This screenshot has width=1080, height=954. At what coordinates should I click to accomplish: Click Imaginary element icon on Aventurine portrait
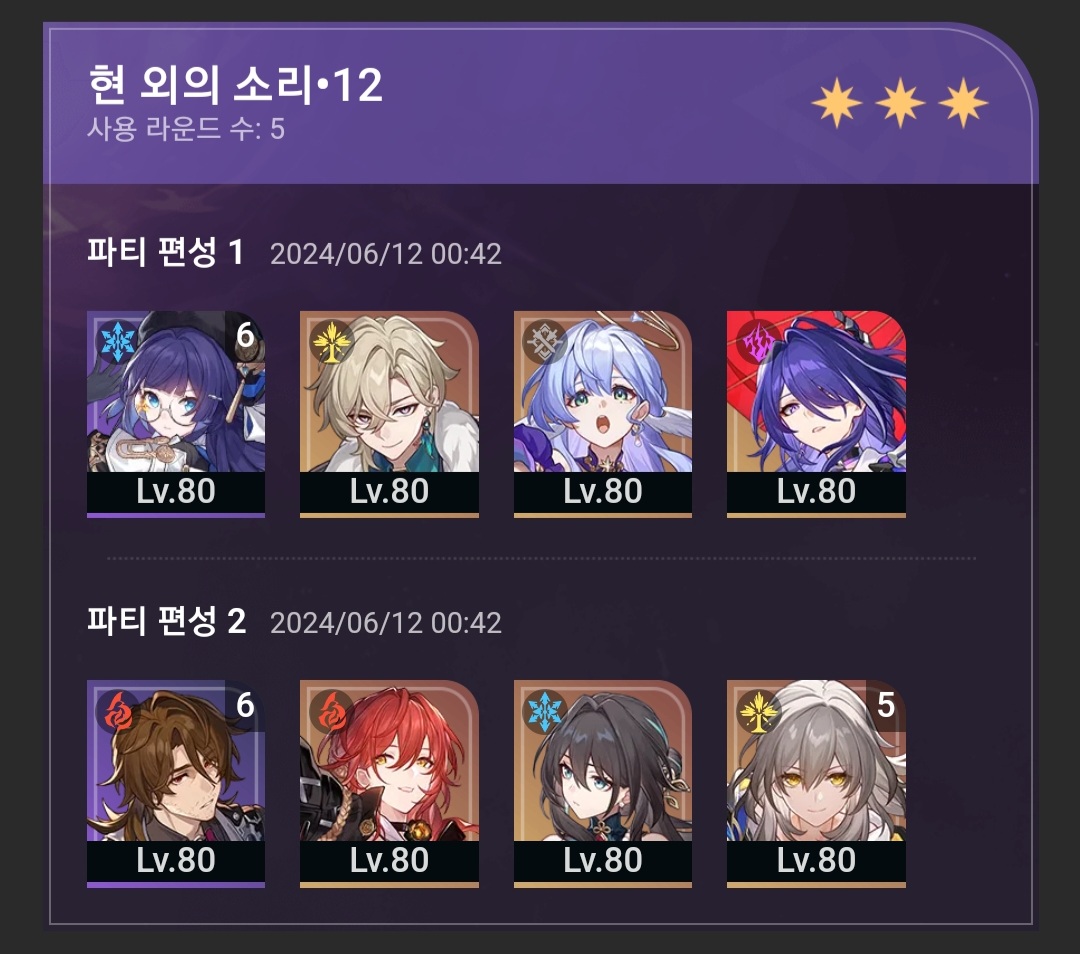[x=331, y=342]
